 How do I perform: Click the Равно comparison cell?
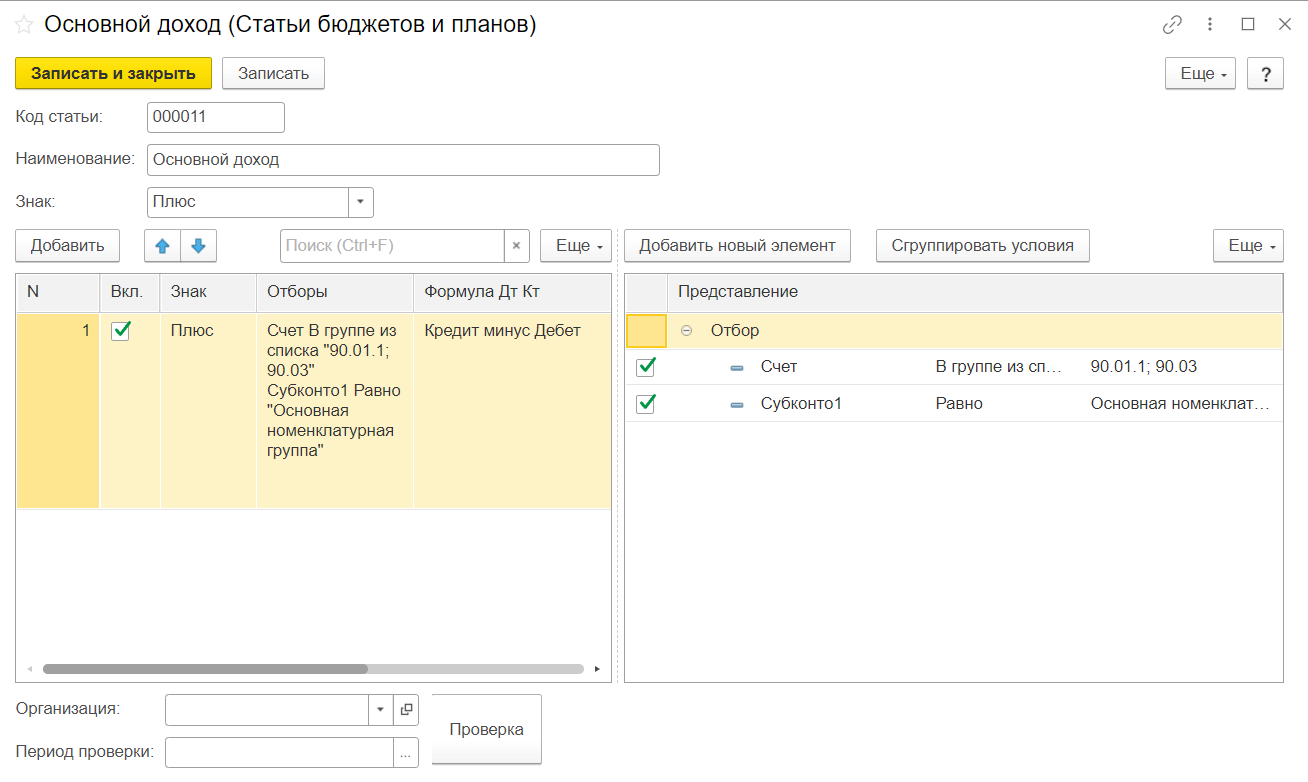pyautogui.click(x=959, y=404)
